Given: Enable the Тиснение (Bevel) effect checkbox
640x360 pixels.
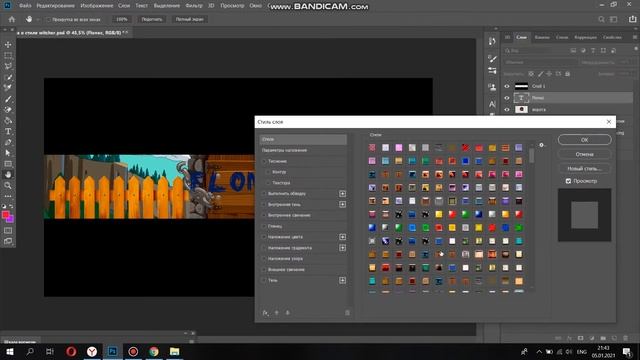Looking at the screenshot, I should tap(264, 161).
